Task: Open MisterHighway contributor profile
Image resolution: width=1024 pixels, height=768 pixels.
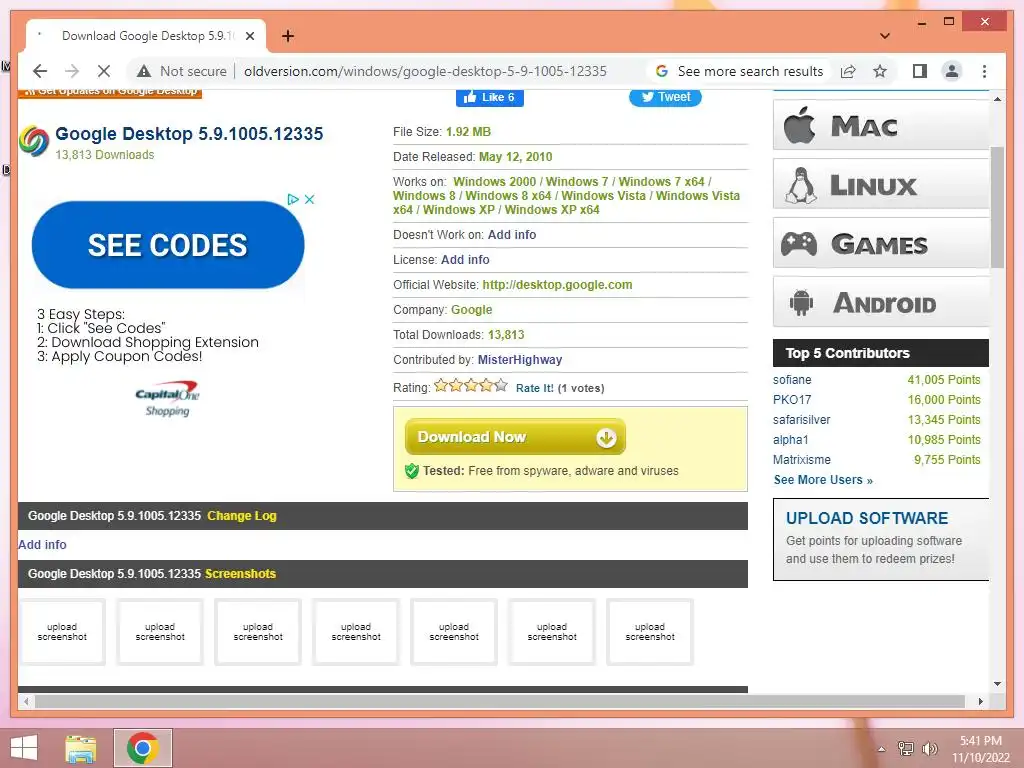Action: pos(520,360)
